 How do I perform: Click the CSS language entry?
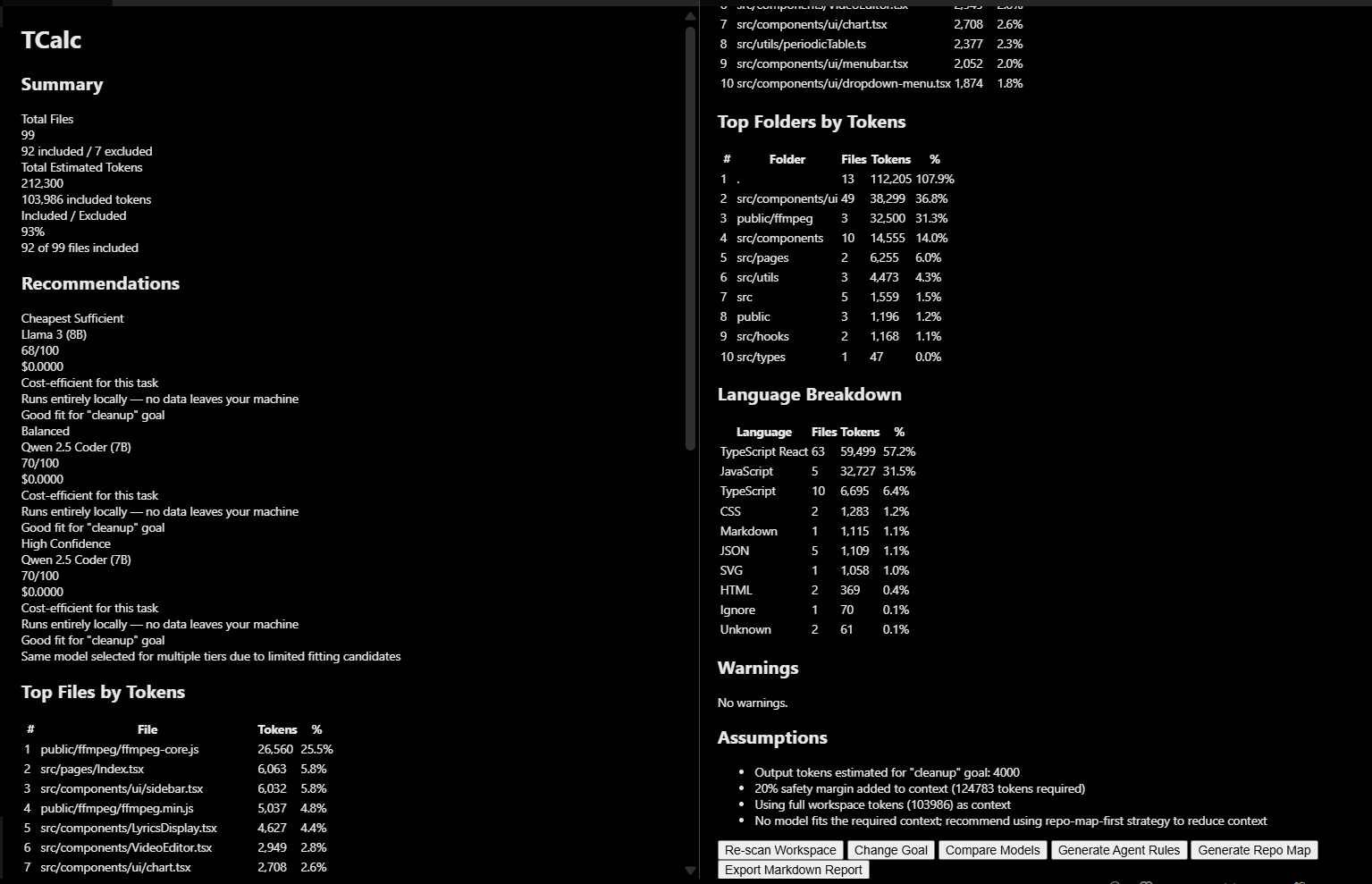[818, 511]
